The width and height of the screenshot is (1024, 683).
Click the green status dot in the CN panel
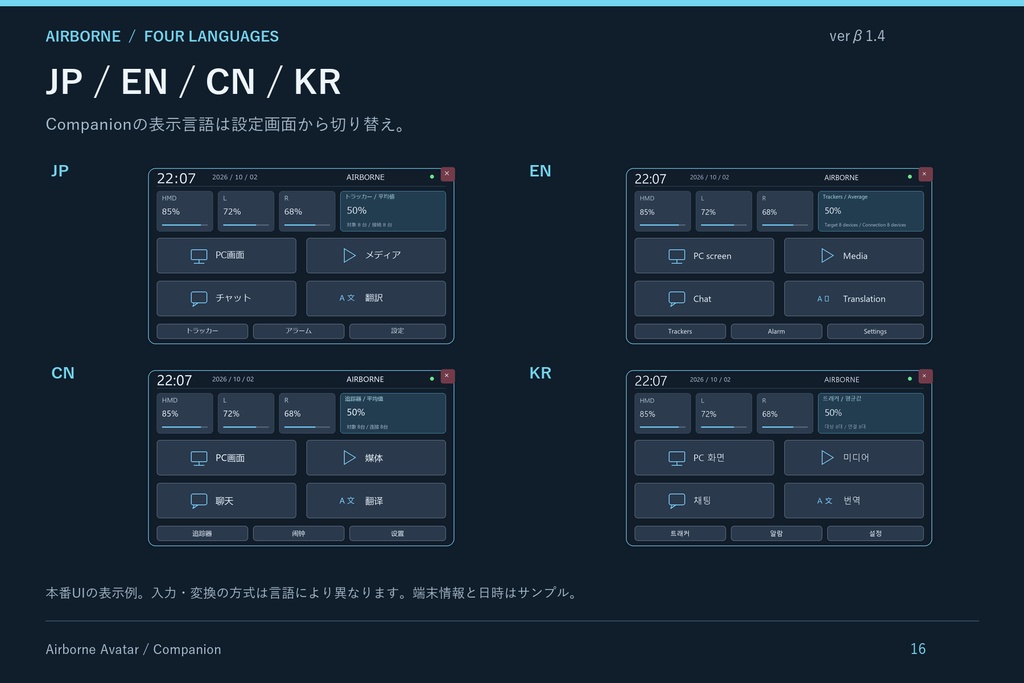click(x=432, y=379)
